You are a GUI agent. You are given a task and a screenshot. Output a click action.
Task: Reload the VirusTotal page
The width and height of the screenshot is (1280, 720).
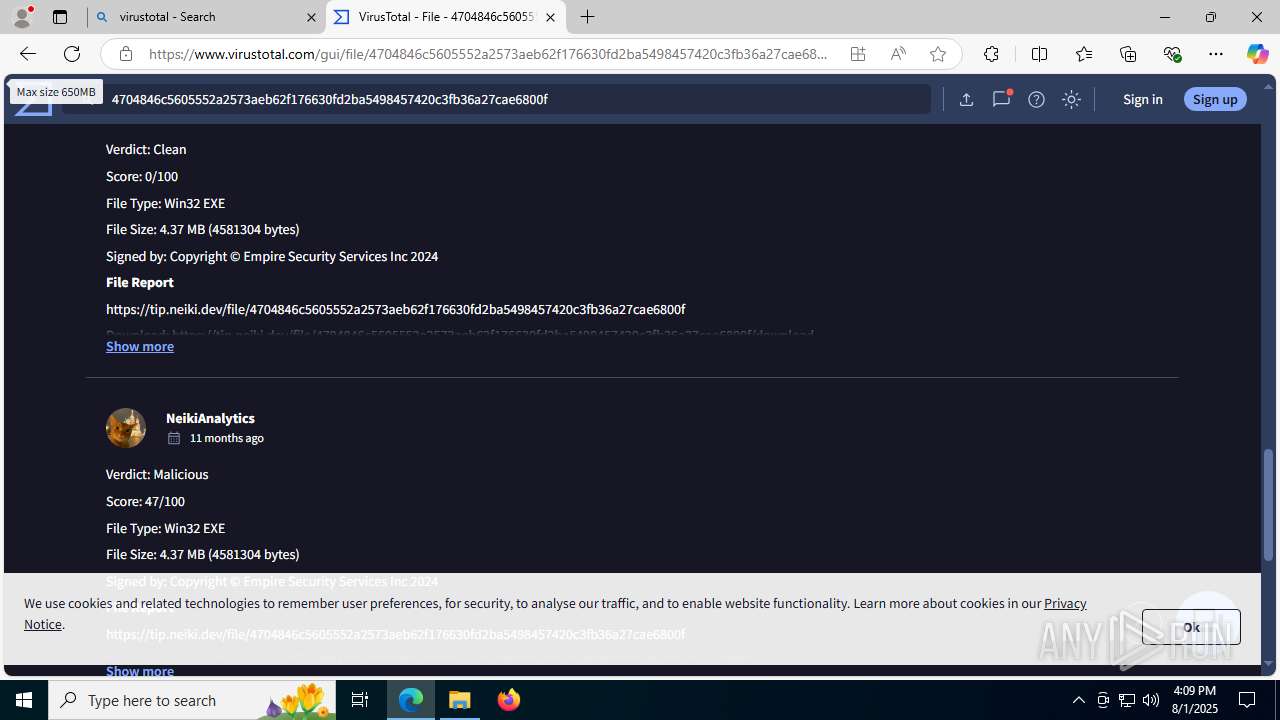point(72,54)
